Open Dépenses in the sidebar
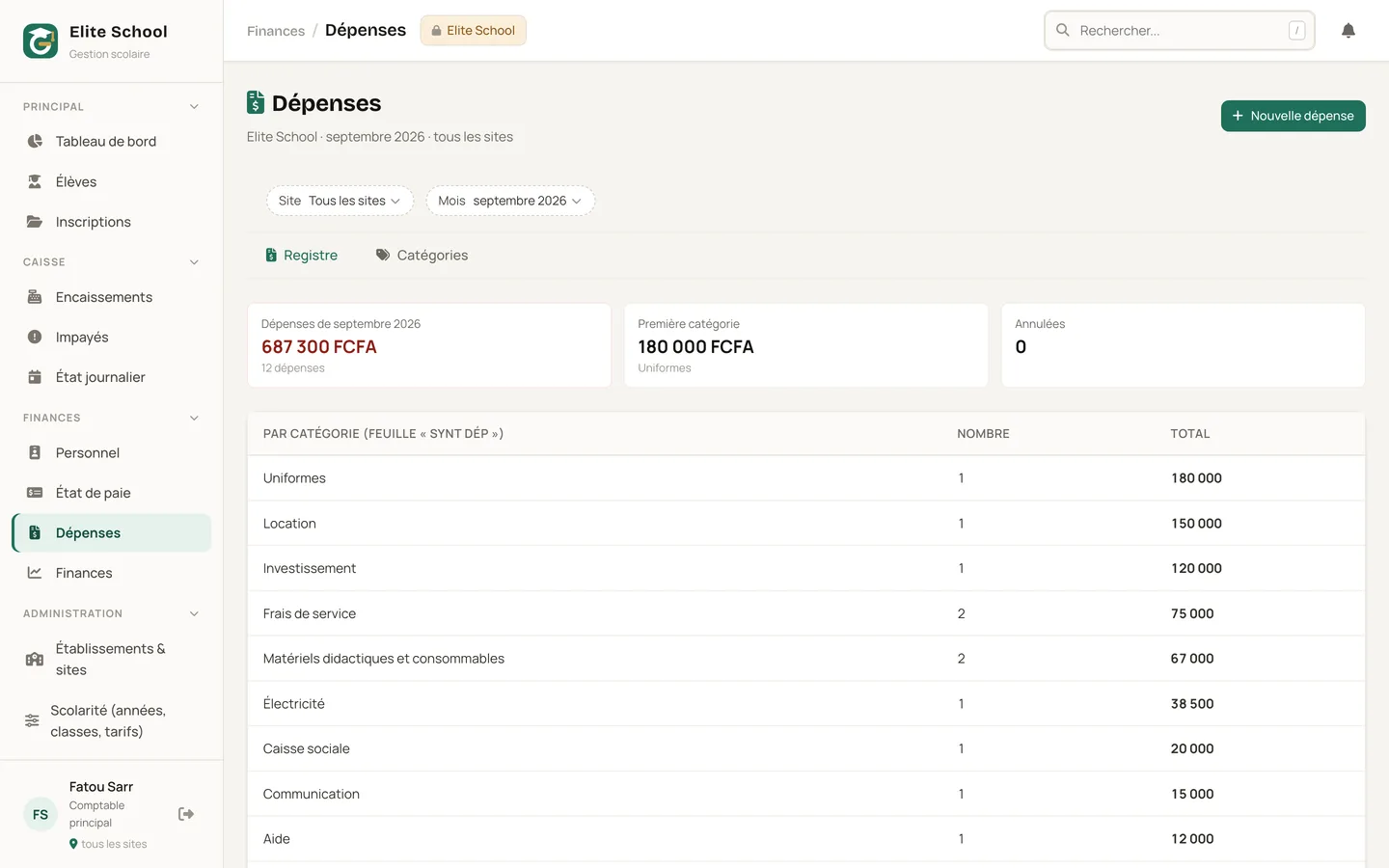Image resolution: width=1389 pixels, height=868 pixels. tap(112, 533)
